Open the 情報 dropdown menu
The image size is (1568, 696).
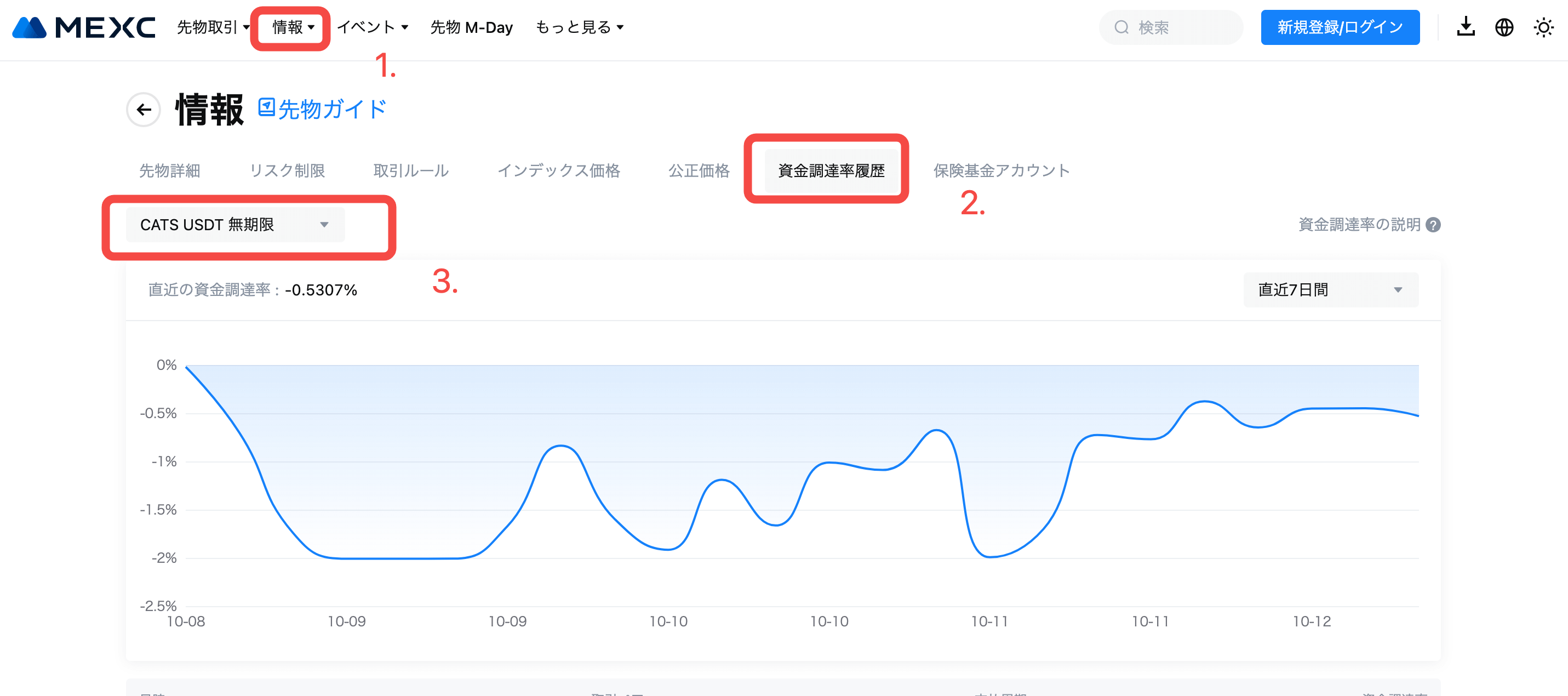tap(293, 27)
